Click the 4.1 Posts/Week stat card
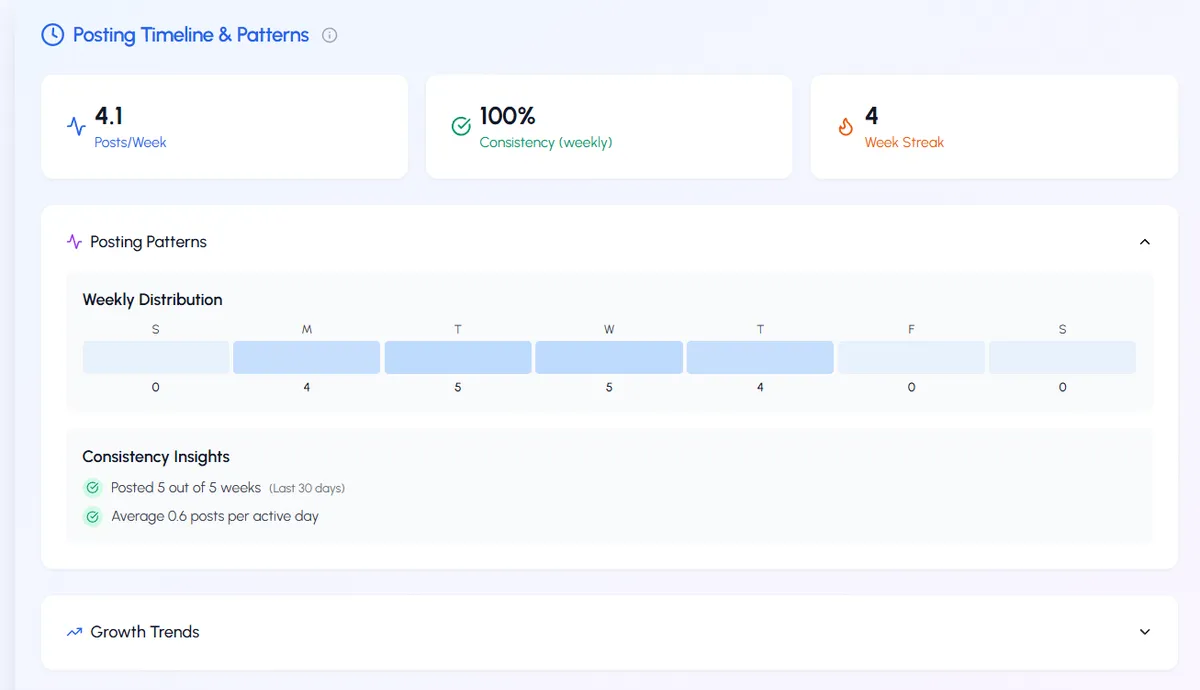 (x=224, y=127)
